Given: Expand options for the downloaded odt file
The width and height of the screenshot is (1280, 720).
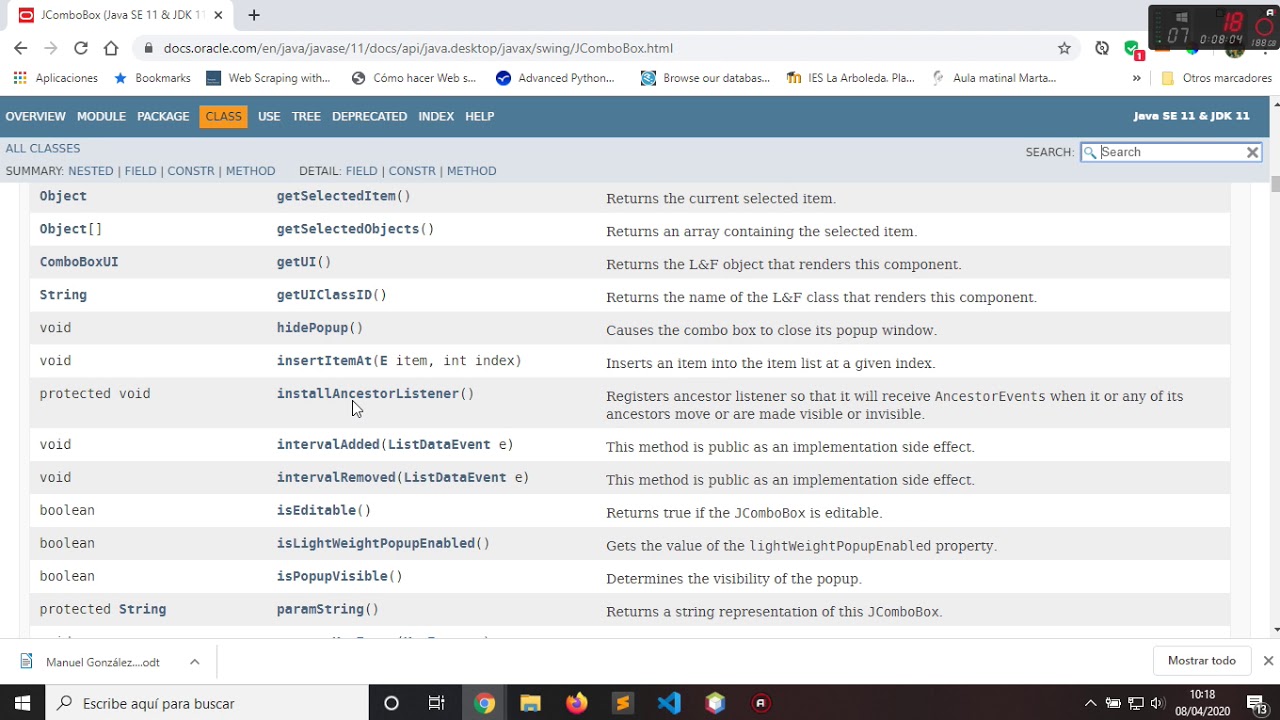Looking at the screenshot, I should [x=195, y=662].
